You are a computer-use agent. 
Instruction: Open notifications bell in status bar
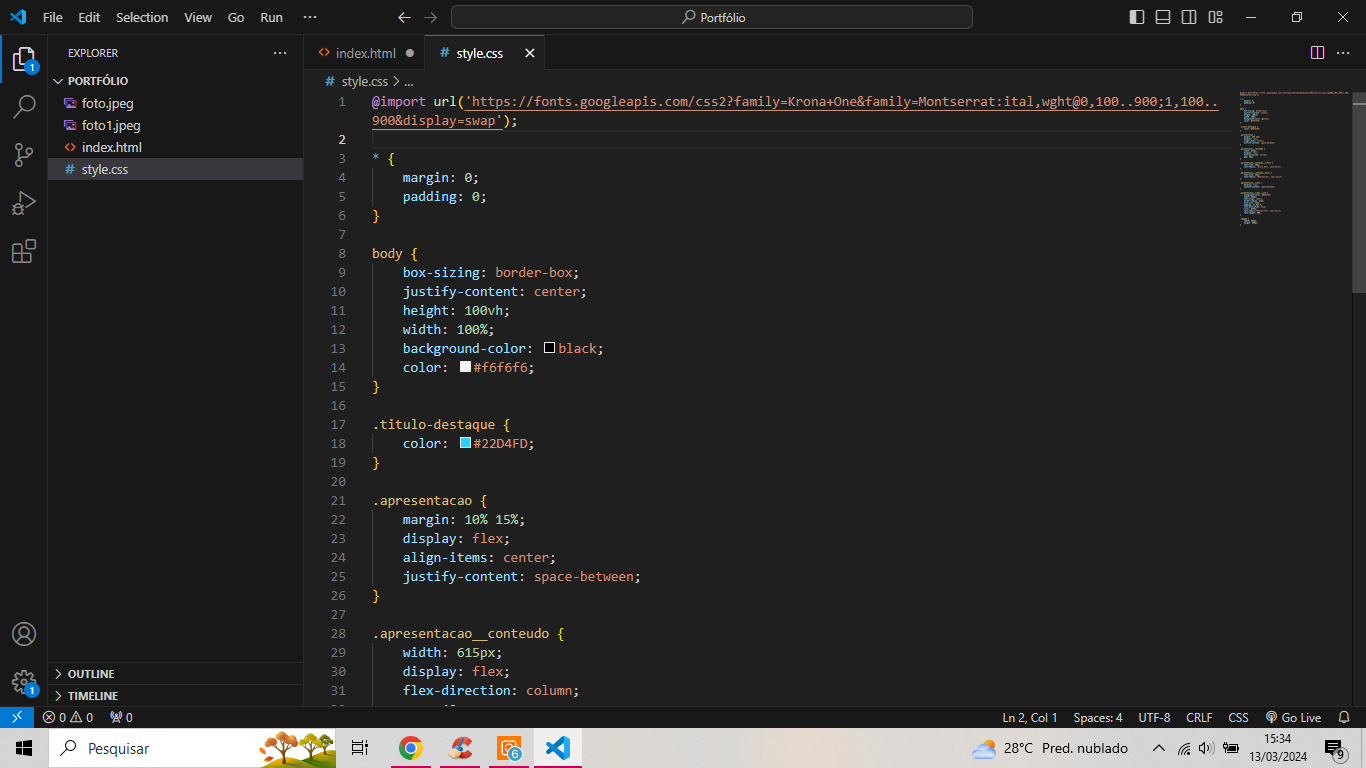tap(1344, 717)
